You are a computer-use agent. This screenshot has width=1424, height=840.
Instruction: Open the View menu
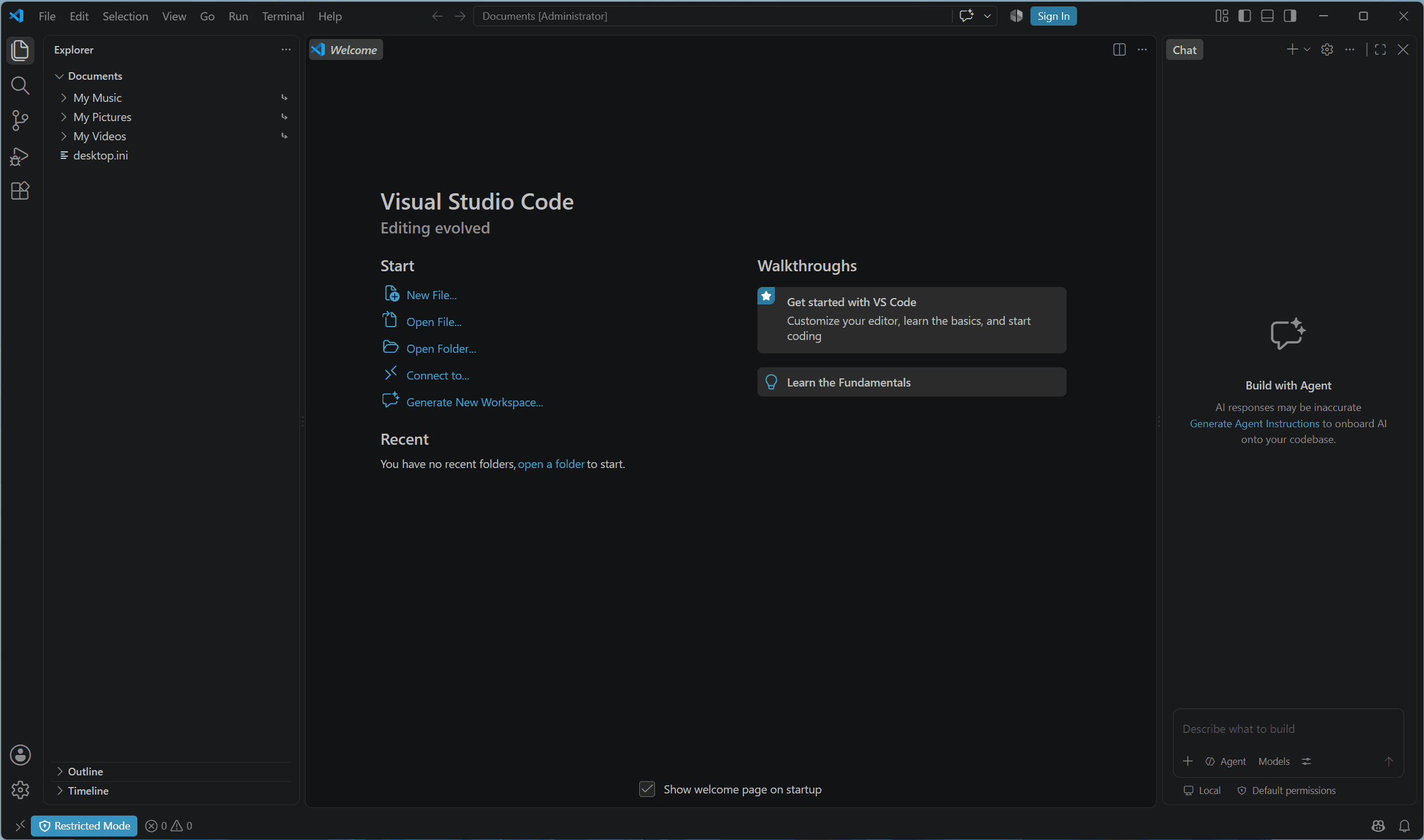tap(174, 16)
